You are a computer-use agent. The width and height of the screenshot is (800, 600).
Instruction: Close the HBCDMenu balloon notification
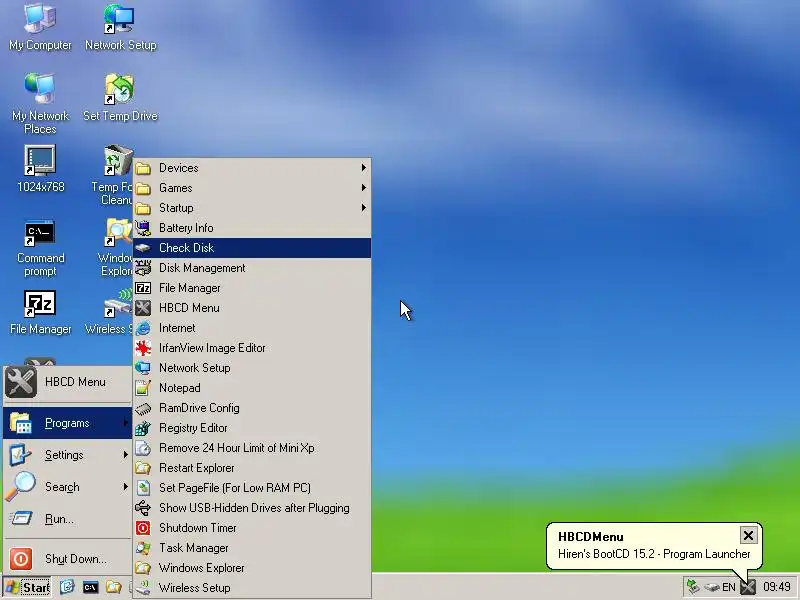(748, 535)
